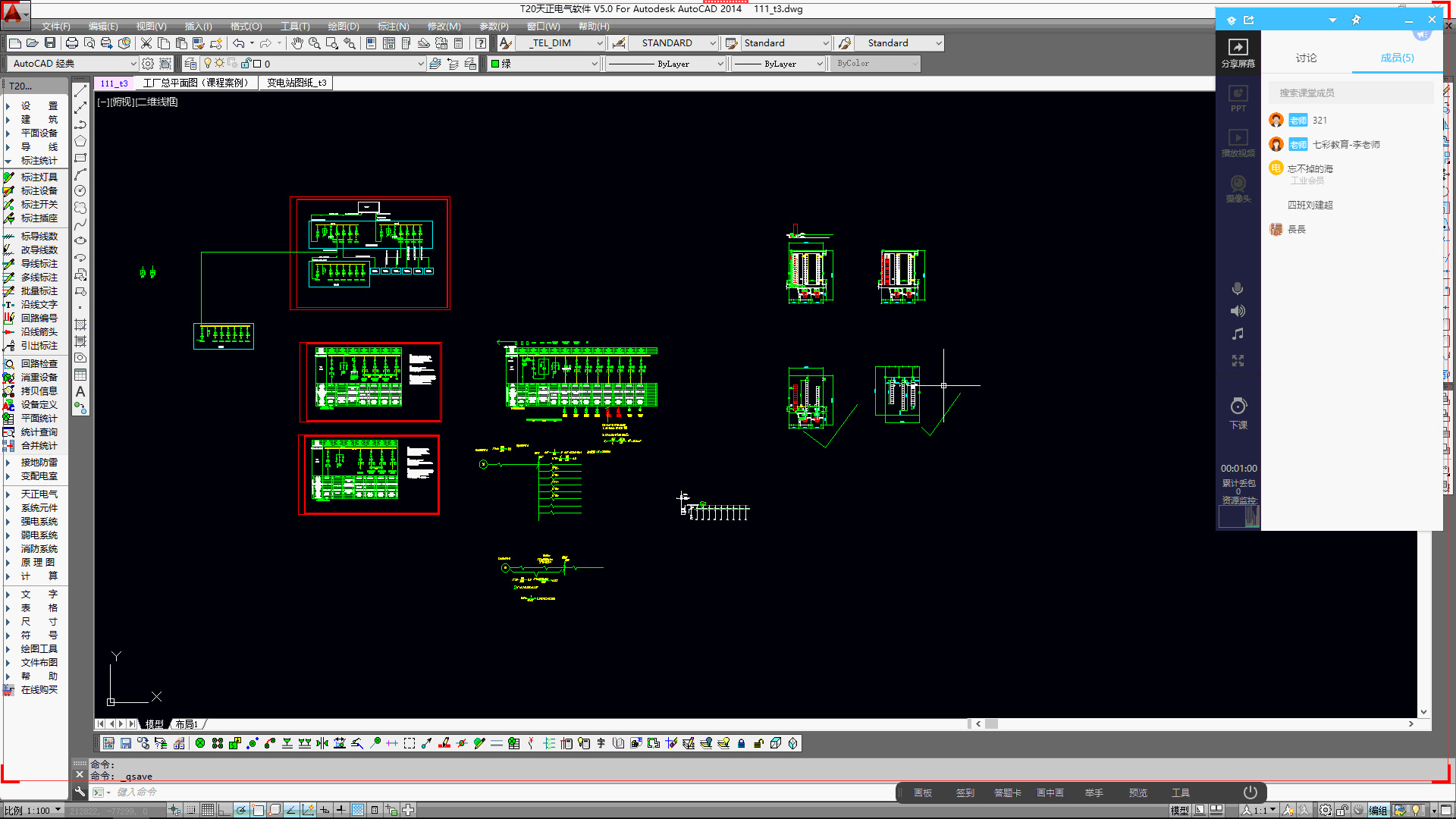Expand the 接地防雷 menu group
1456x819 pixels.
[x=39, y=463]
